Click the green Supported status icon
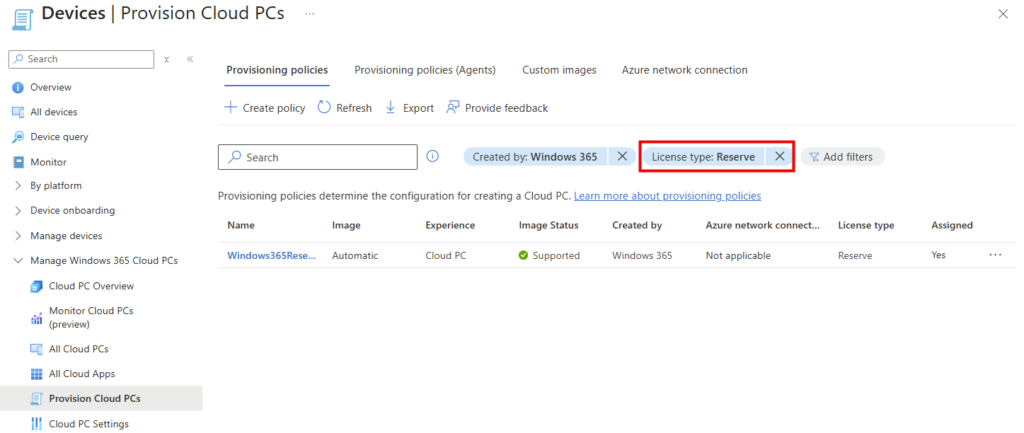Viewport: 1024px width, 433px height. [523, 255]
